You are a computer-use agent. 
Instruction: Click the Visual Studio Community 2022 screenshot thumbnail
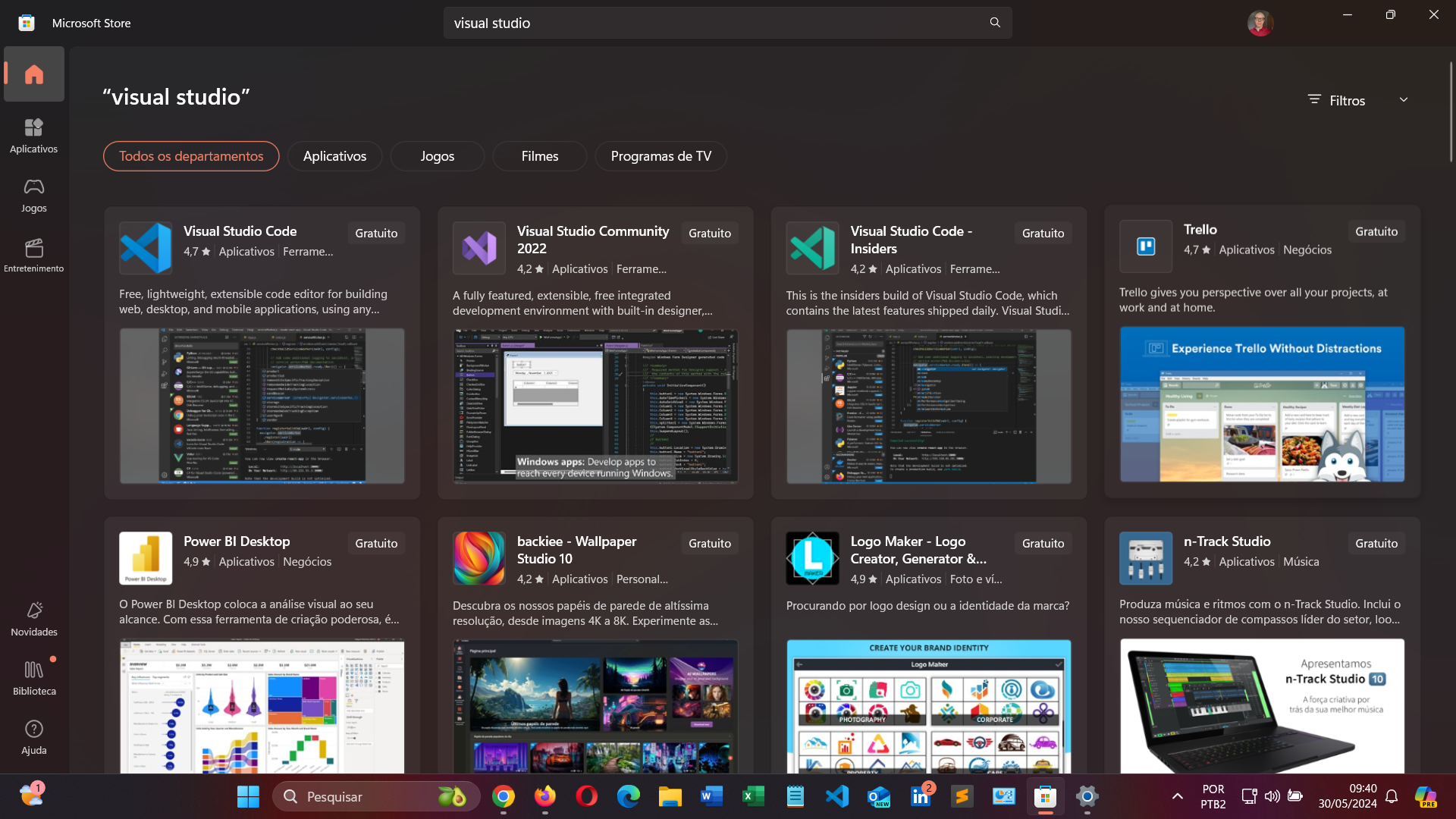pyautogui.click(x=595, y=406)
